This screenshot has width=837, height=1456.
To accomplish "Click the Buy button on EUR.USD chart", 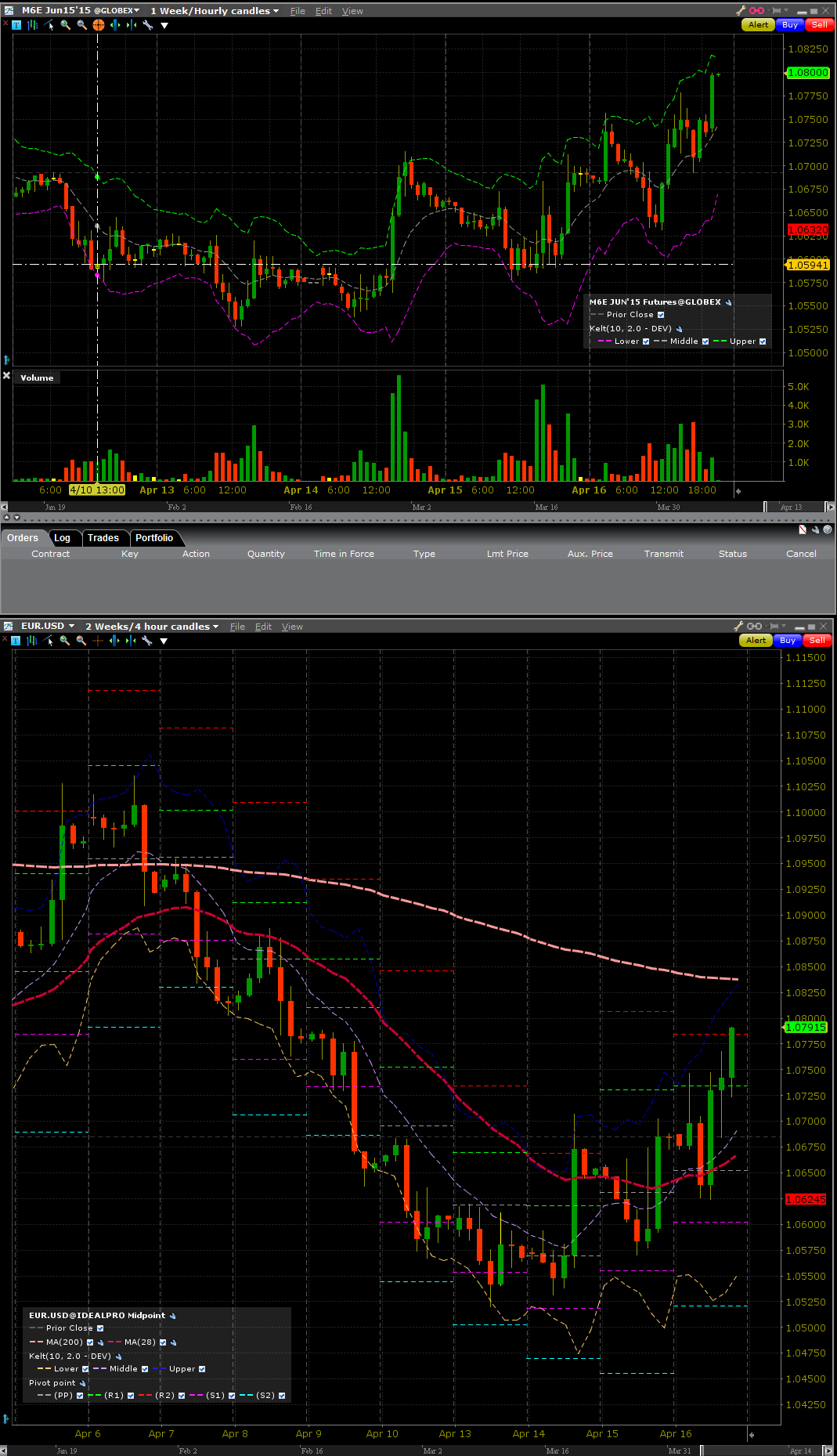I will 788,641.
